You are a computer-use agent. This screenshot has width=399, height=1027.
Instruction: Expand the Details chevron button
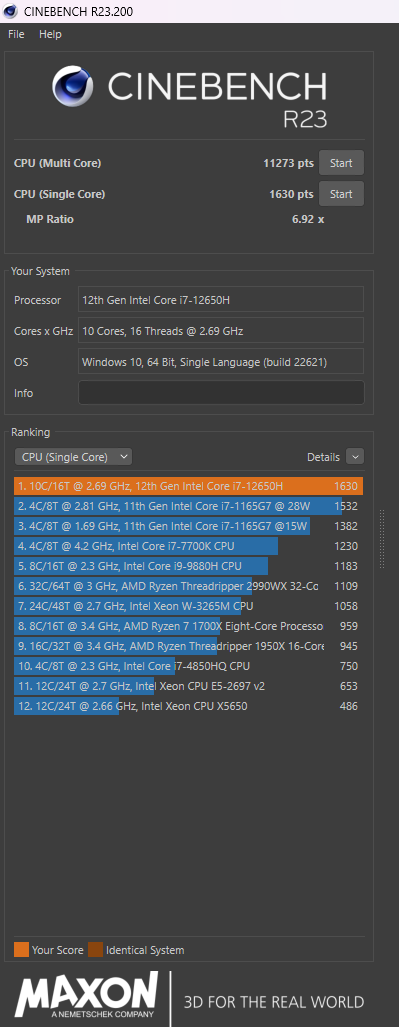[x=355, y=457]
